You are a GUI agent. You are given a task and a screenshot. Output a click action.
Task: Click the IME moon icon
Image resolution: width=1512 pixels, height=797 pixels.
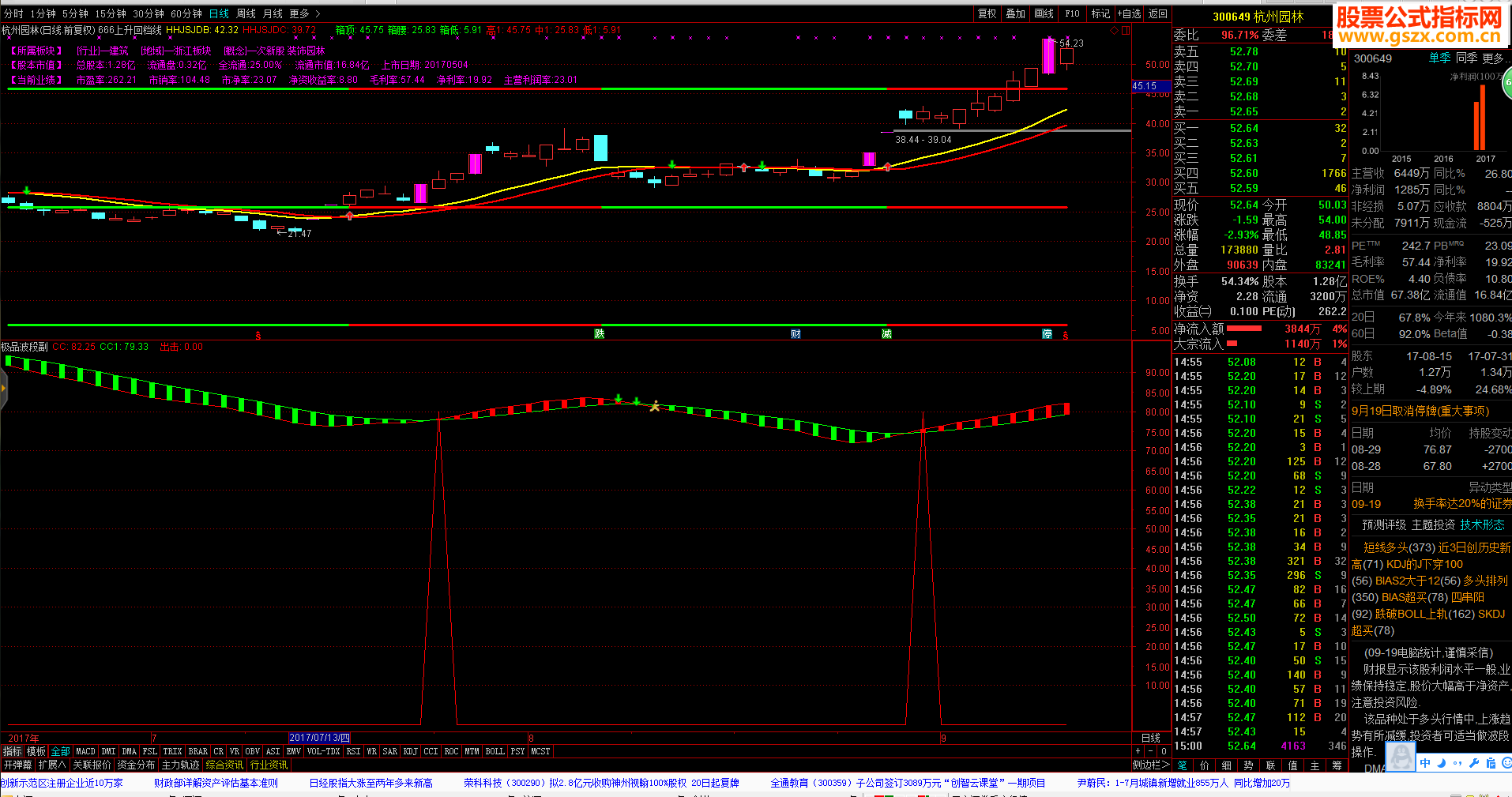coord(1441,762)
